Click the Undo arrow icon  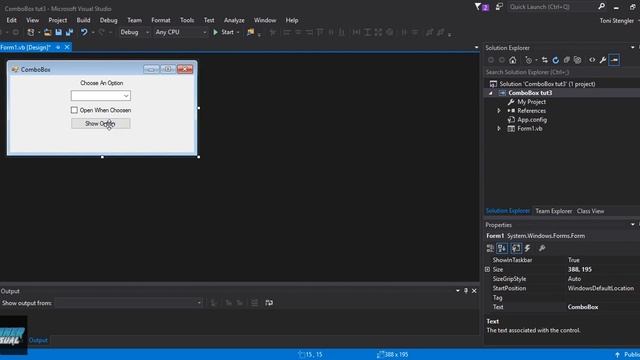[x=84, y=32]
